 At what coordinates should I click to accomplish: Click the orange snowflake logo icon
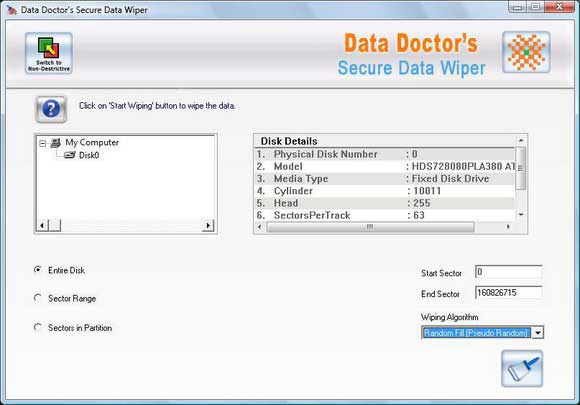(526, 52)
